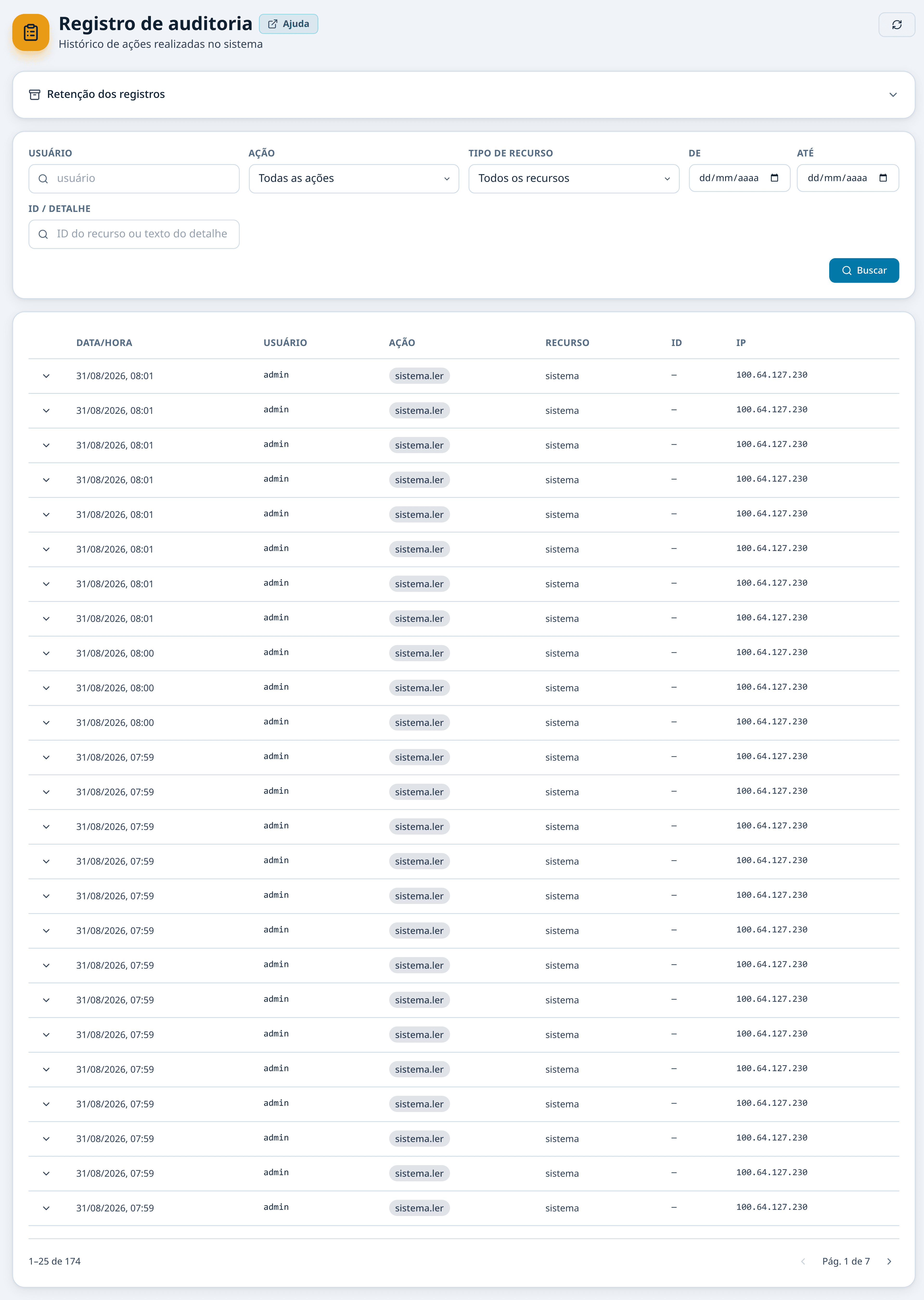This screenshot has width=924, height=1300.
Task: Click the ID / DETALHE filter label
Action: click(59, 209)
